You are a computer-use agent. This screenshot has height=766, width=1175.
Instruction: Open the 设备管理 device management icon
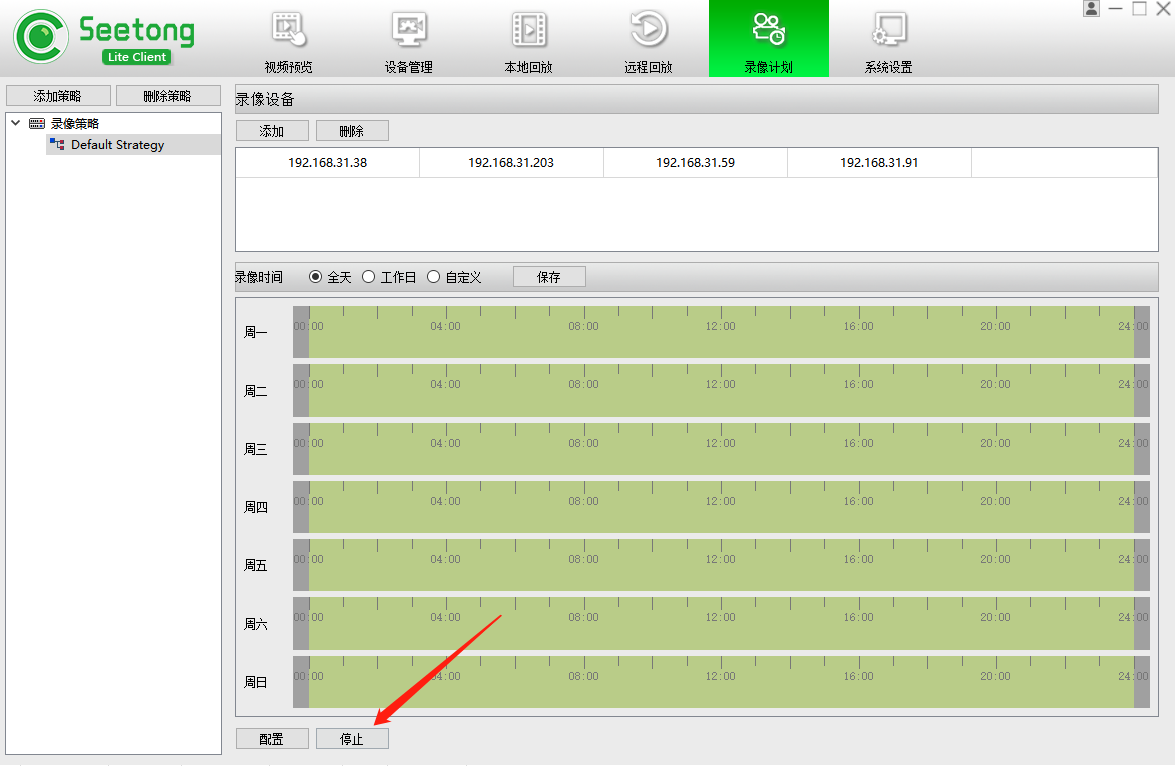tap(408, 30)
